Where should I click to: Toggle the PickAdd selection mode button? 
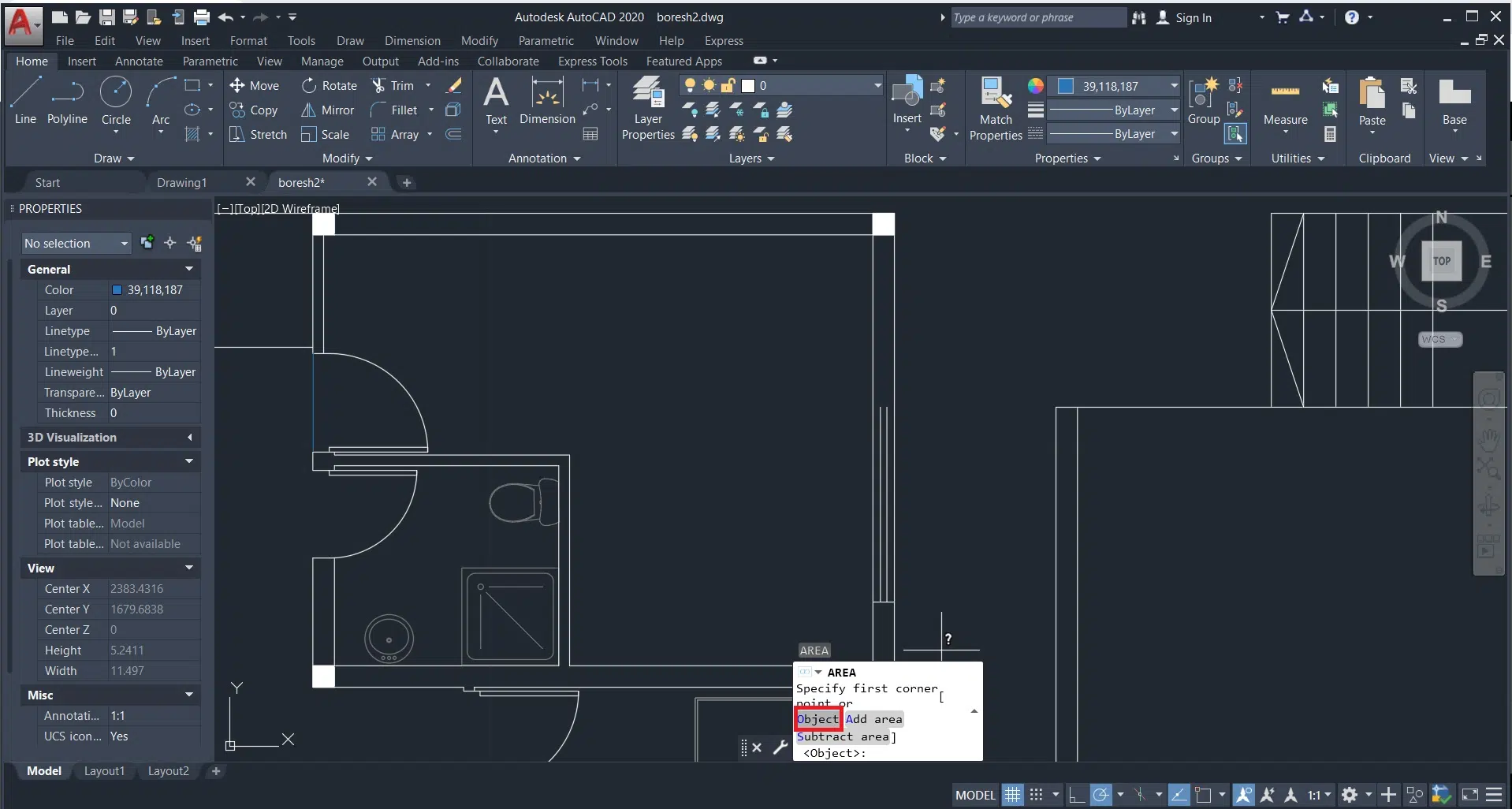147,243
